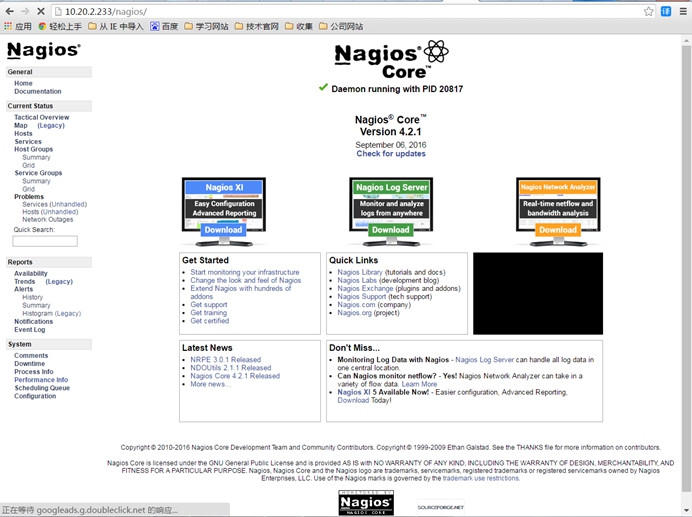This screenshot has height=517, width=692.
Task: Open Network Outages
Action: 48,219
